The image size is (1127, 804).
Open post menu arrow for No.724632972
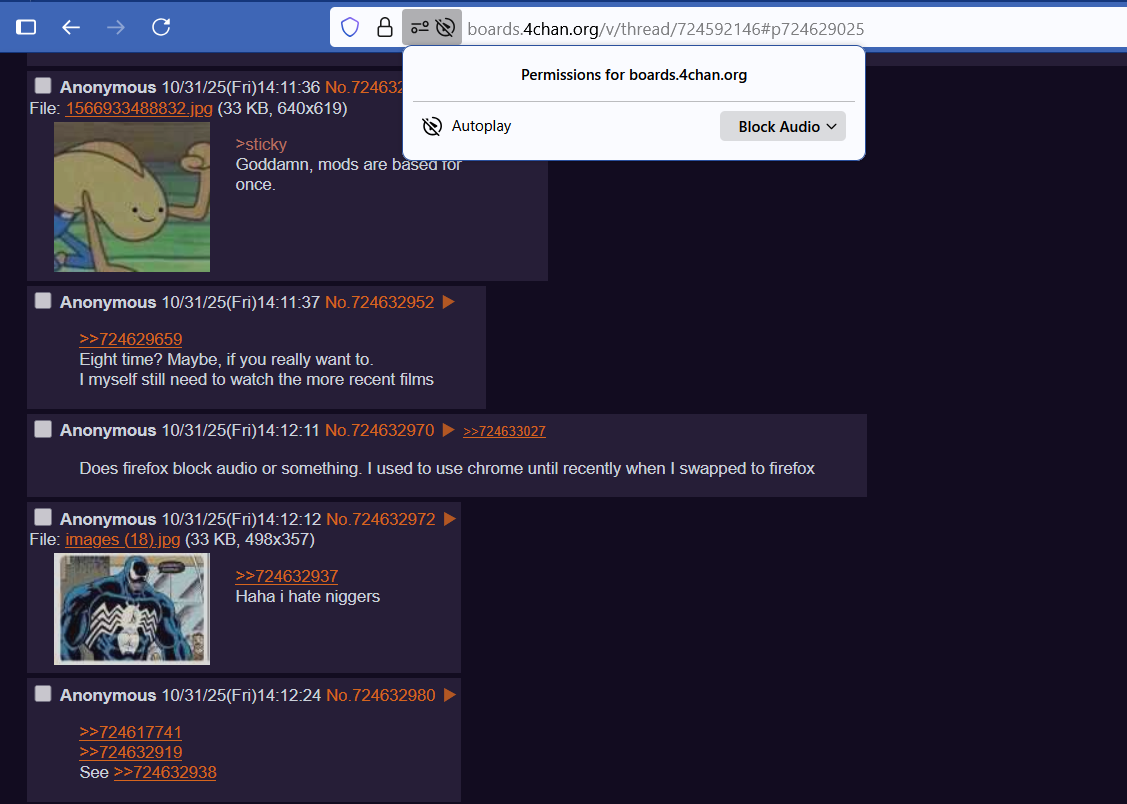pos(450,519)
